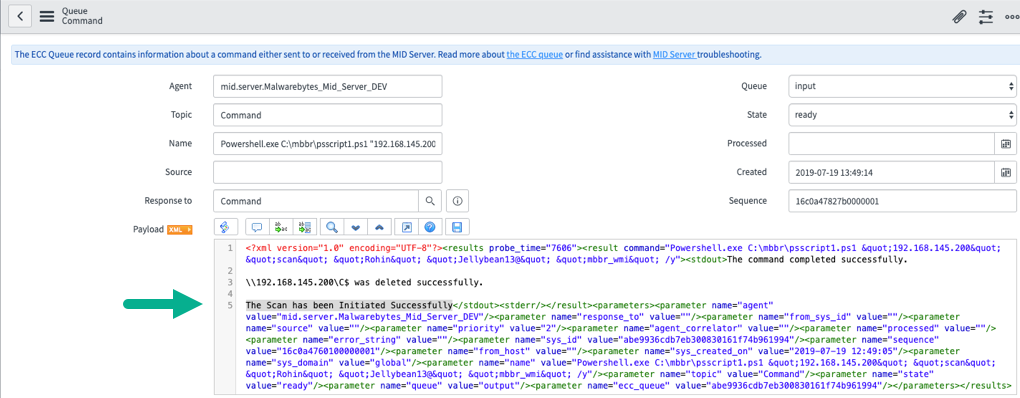Click 'Queue Command' header title
1020x398 pixels.
[x=82, y=16]
